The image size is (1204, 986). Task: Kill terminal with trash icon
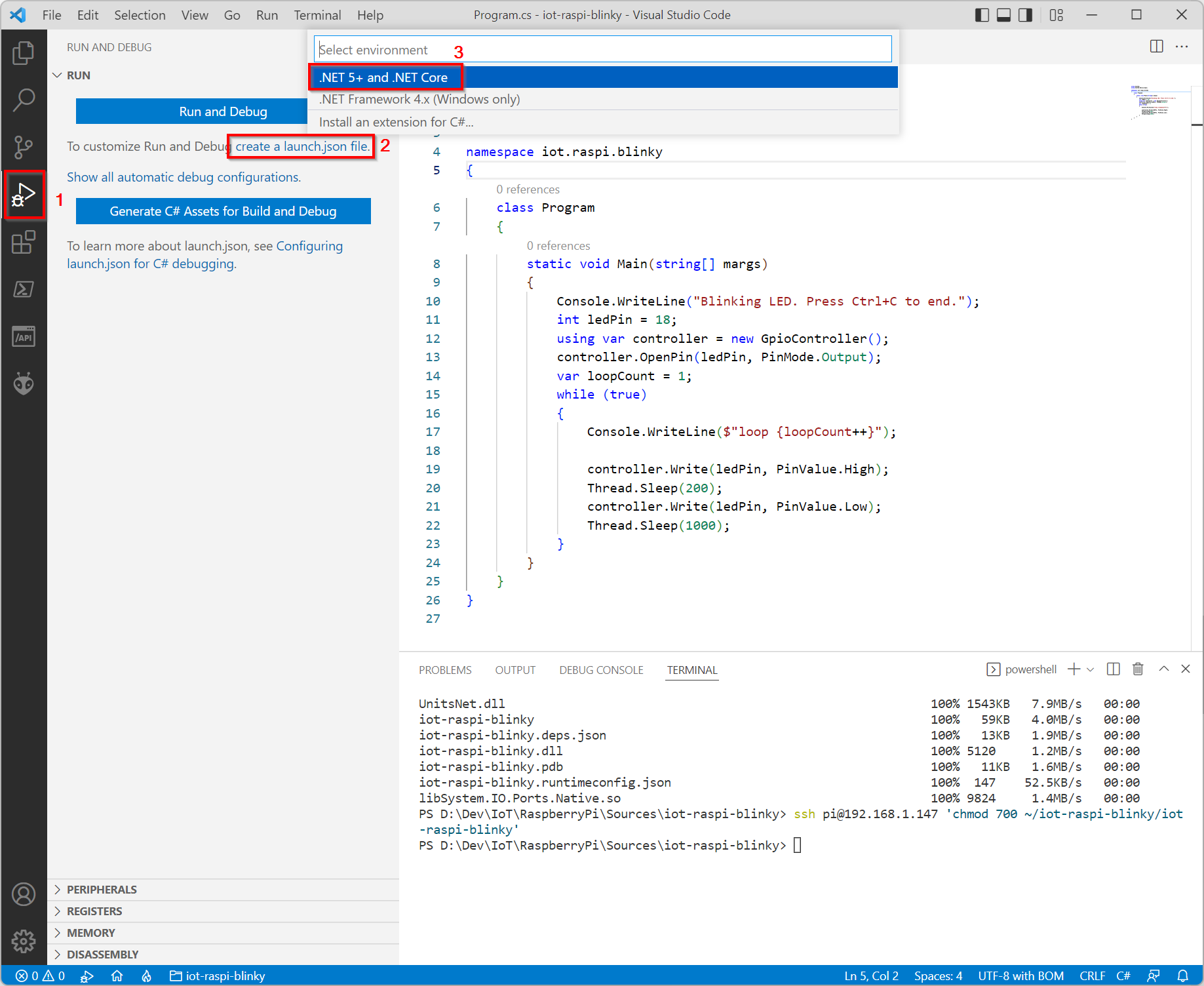1138,669
